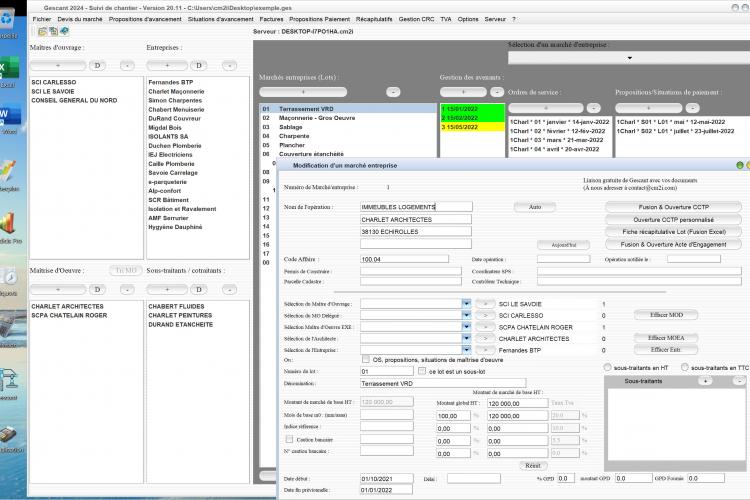750x500 pixels.
Task: Click the D button under Sous-traitants / cotraitants
Action: click(199, 289)
